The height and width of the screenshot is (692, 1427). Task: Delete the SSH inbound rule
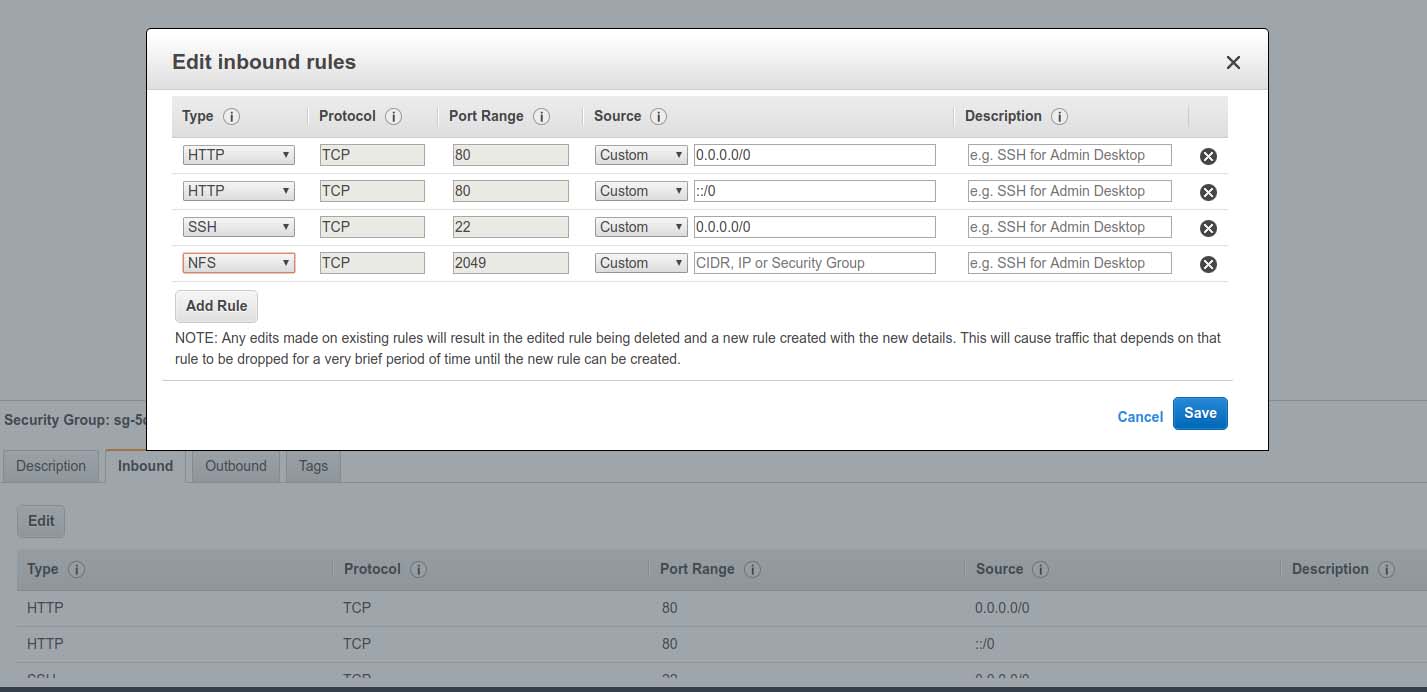point(1208,228)
